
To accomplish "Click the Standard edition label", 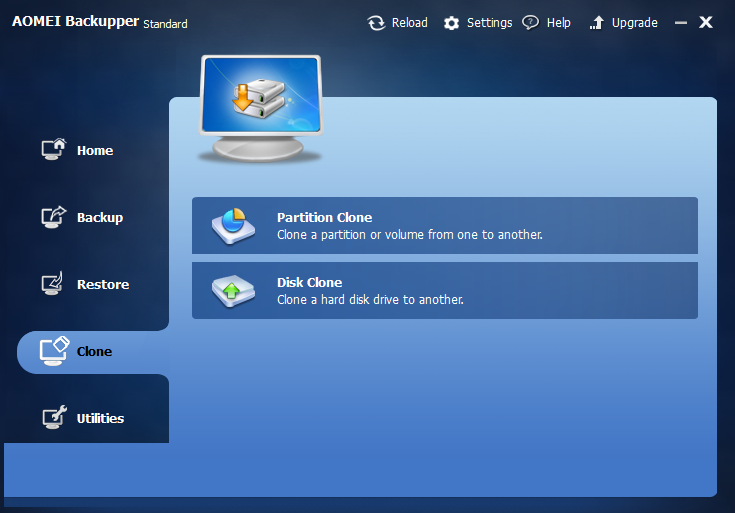I will [x=165, y=24].
